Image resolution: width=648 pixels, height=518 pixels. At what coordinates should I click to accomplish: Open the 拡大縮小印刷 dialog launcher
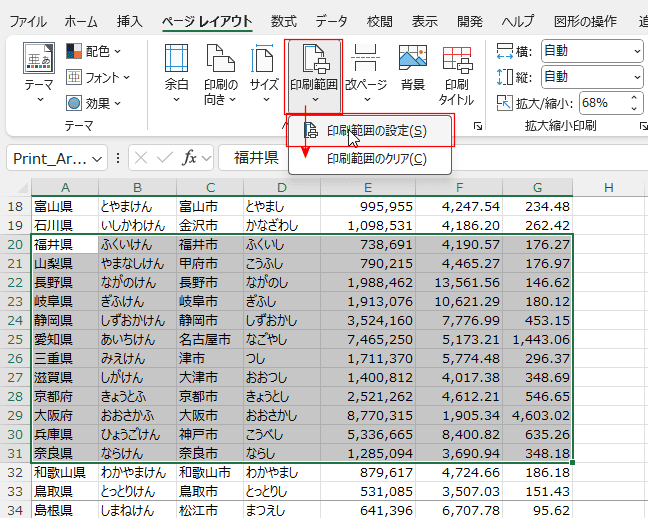point(643,126)
